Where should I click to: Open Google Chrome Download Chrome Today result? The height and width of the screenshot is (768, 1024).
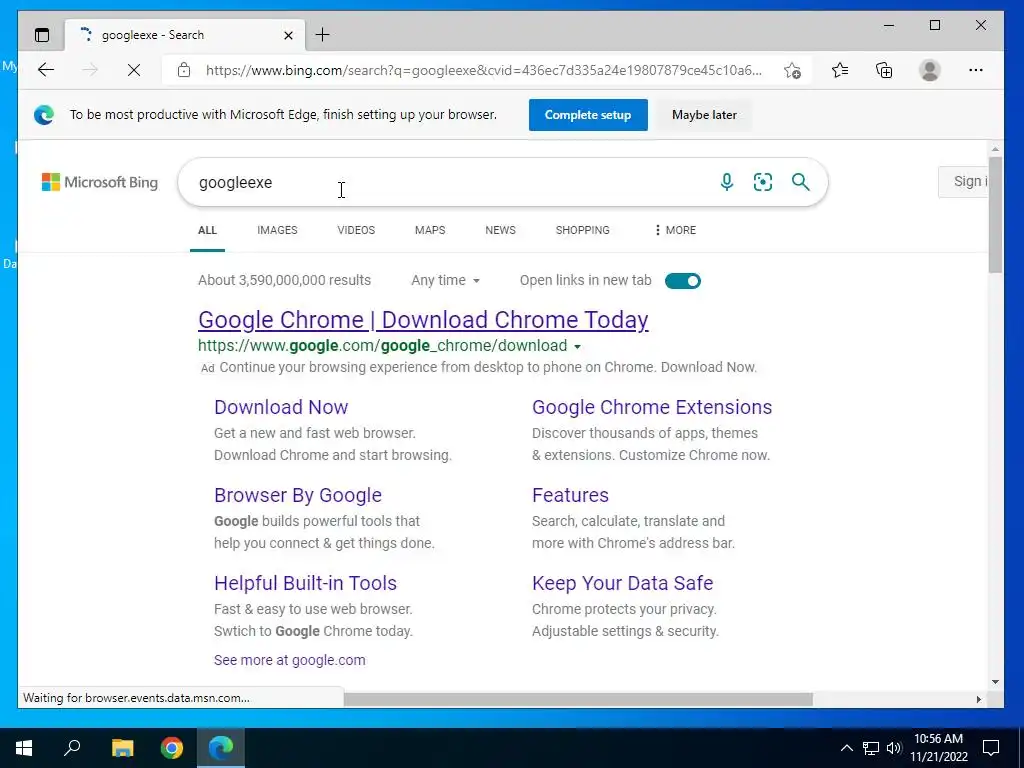click(x=423, y=320)
